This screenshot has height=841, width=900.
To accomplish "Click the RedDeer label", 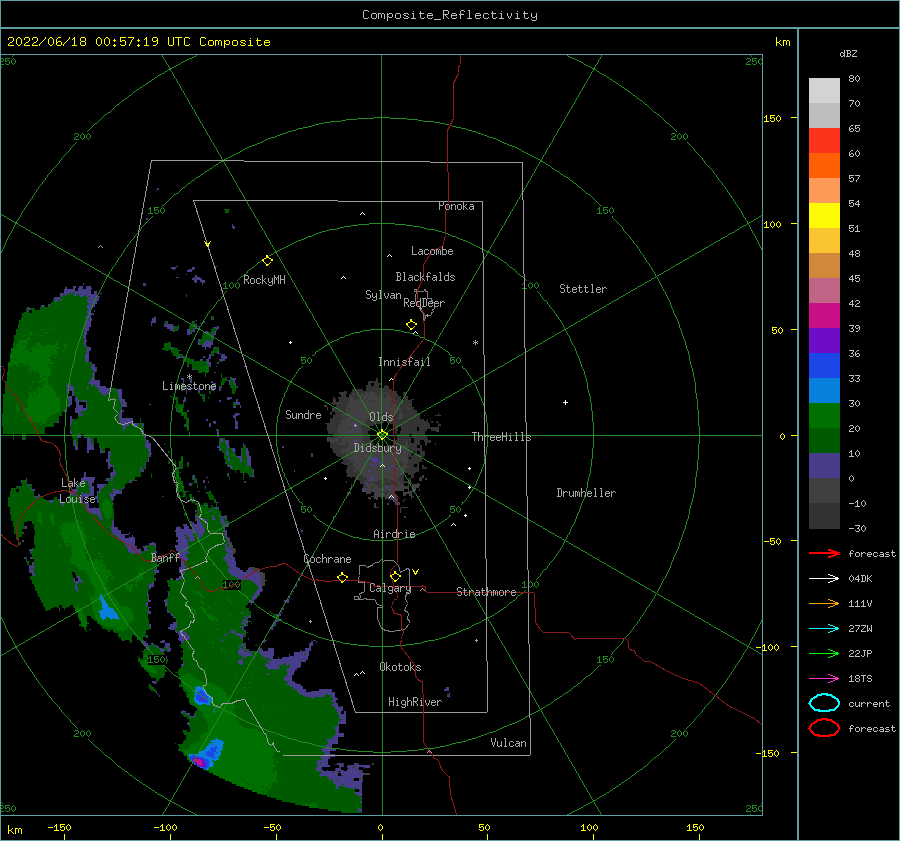I will (424, 303).
